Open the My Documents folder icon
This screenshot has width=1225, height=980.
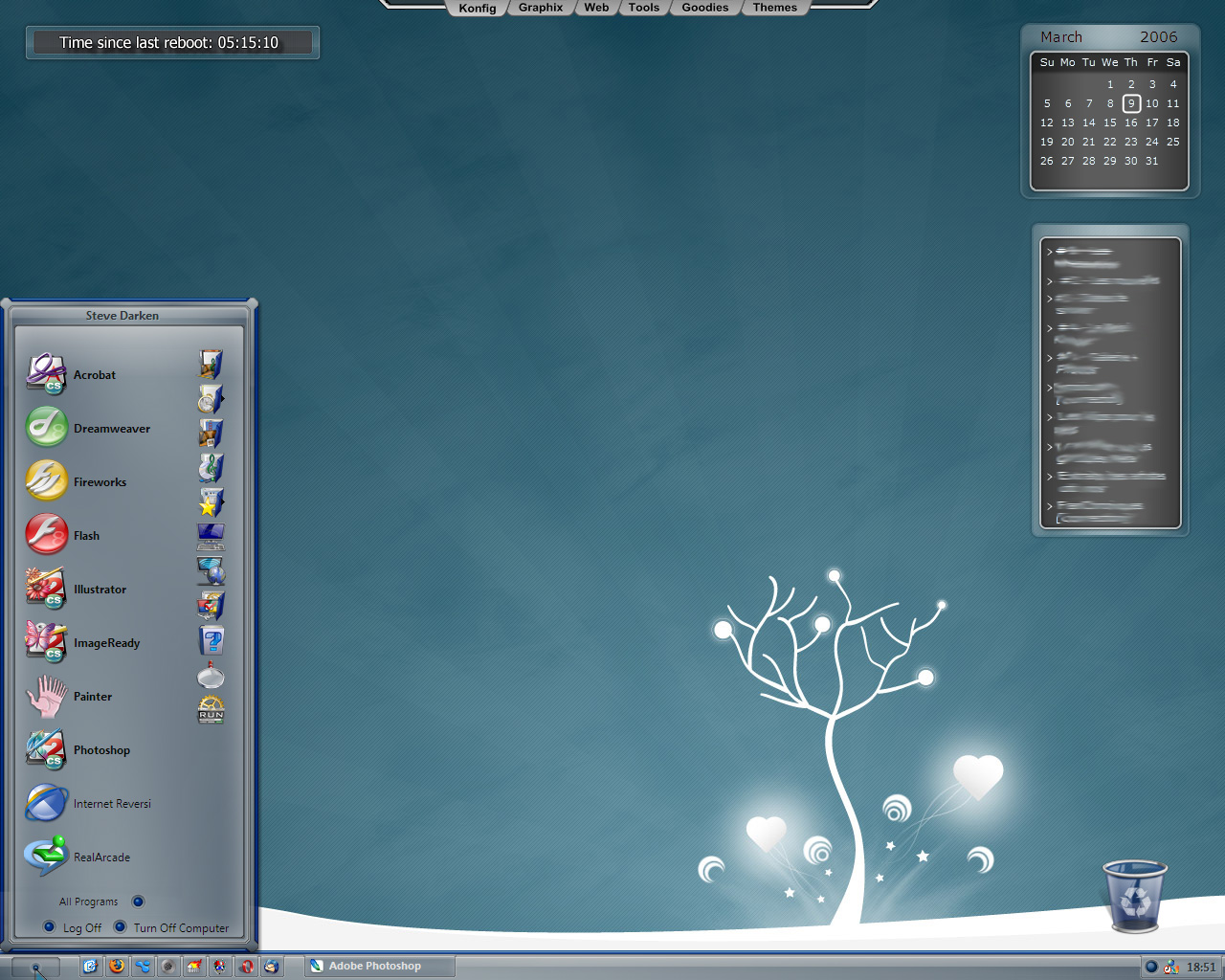(211, 364)
